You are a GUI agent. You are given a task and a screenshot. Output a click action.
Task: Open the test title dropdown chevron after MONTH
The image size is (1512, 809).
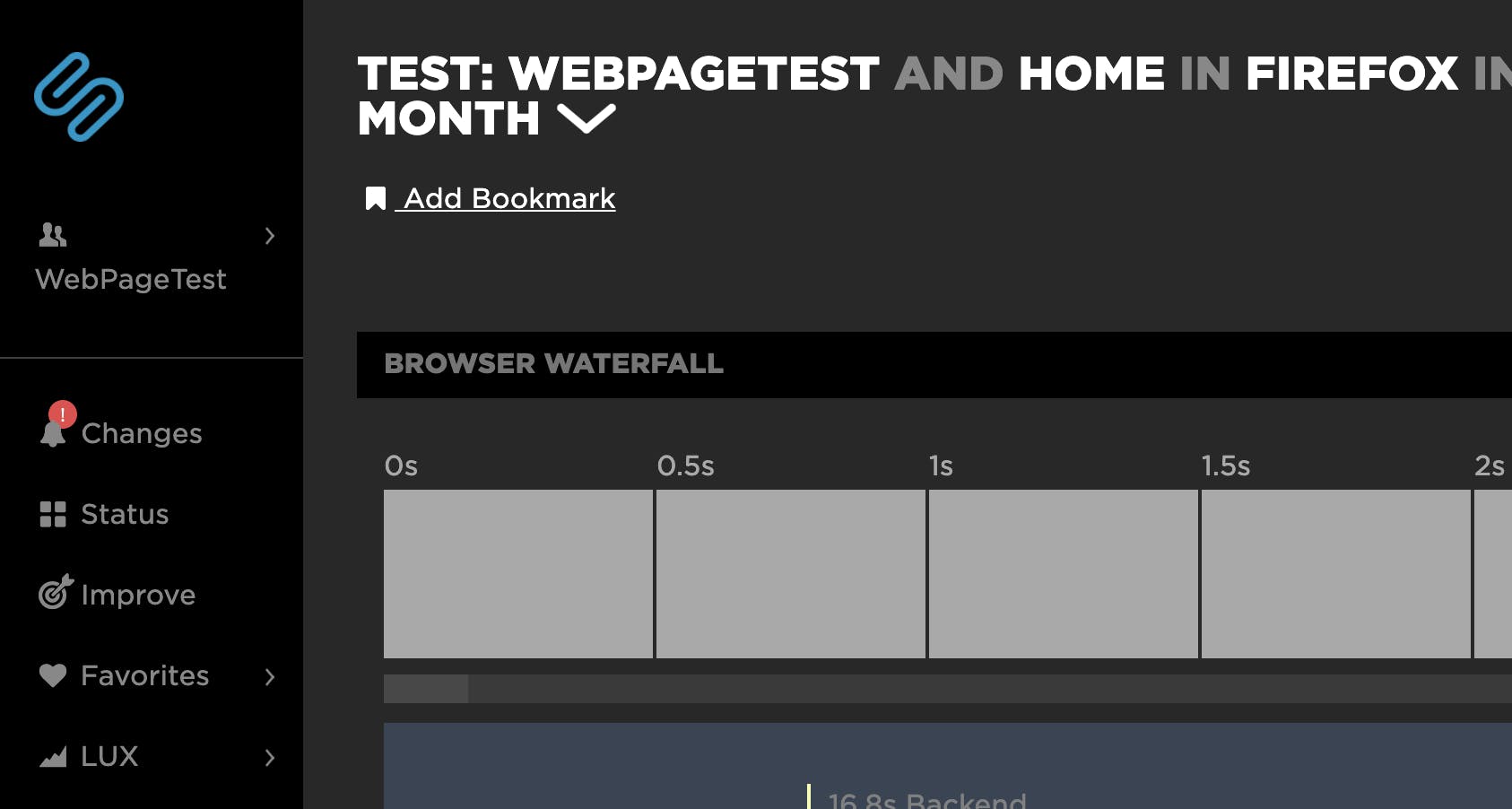(x=587, y=118)
